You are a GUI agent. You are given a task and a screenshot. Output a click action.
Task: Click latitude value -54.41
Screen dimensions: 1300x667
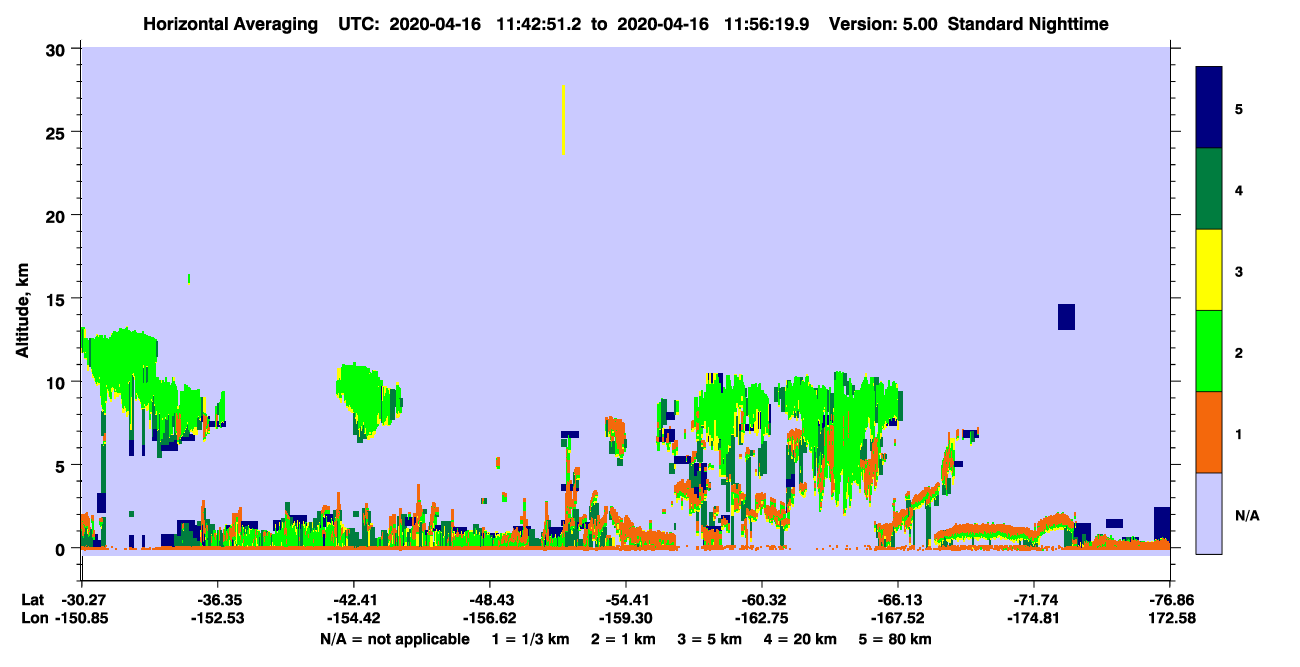626,600
